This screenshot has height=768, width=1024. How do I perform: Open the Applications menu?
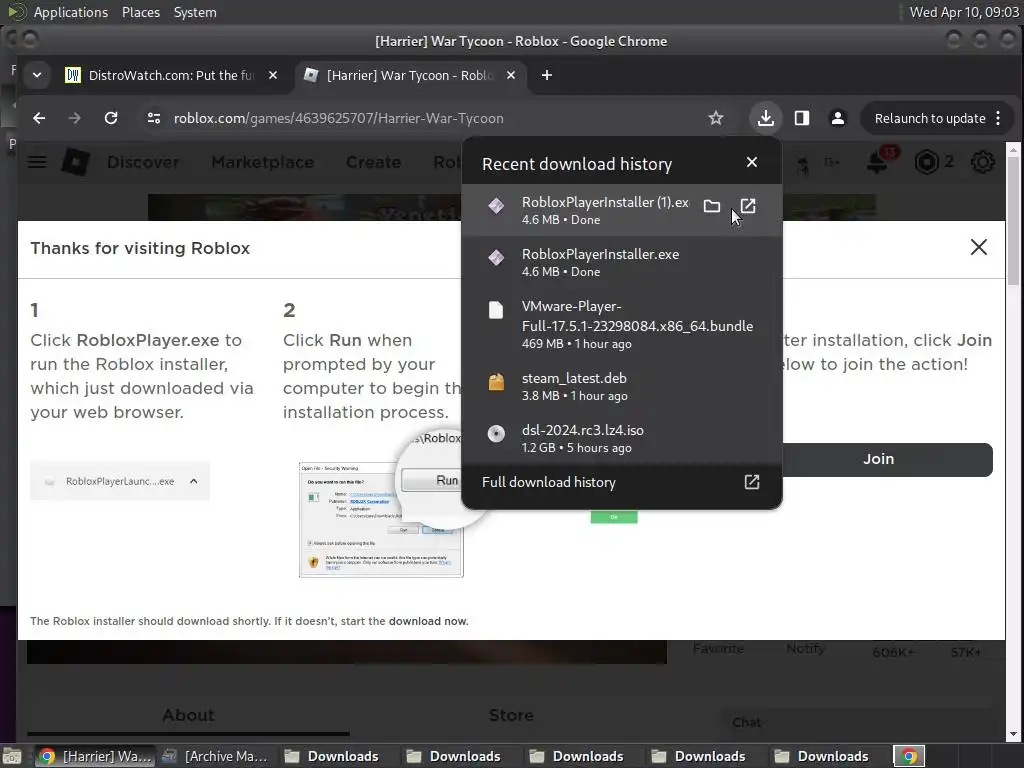(71, 12)
